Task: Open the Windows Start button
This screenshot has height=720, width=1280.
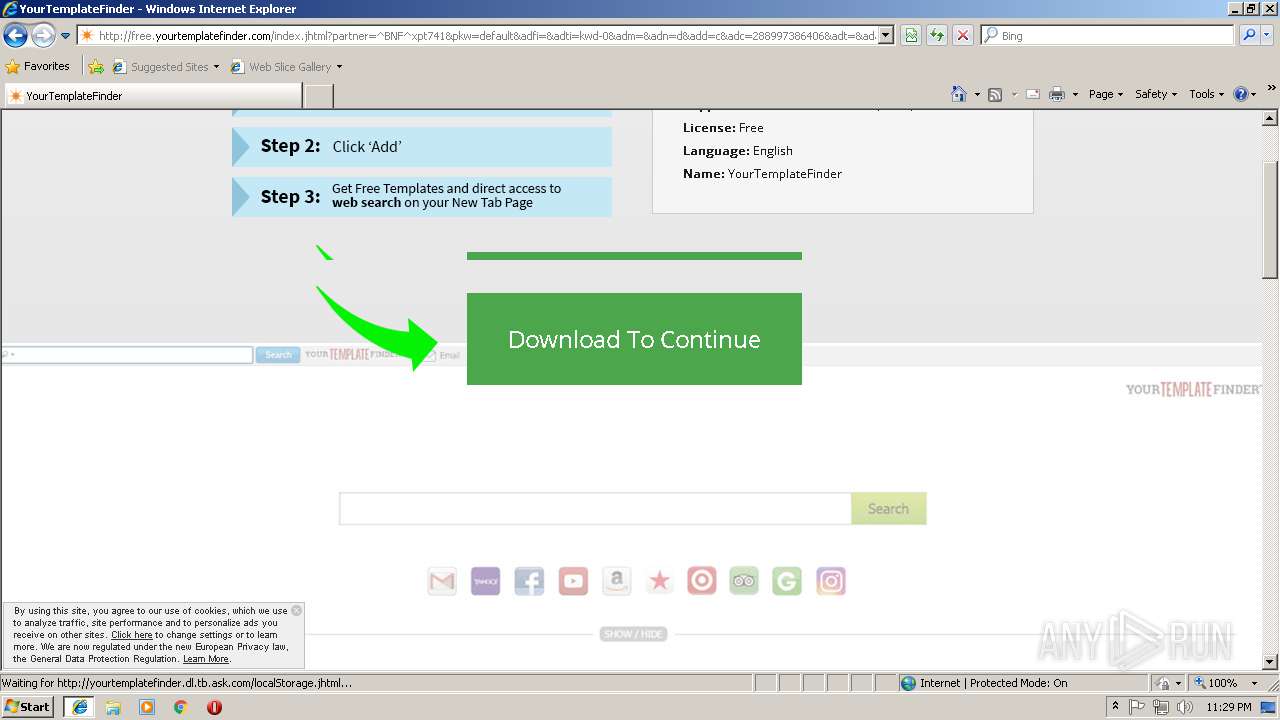Action: coord(28,707)
